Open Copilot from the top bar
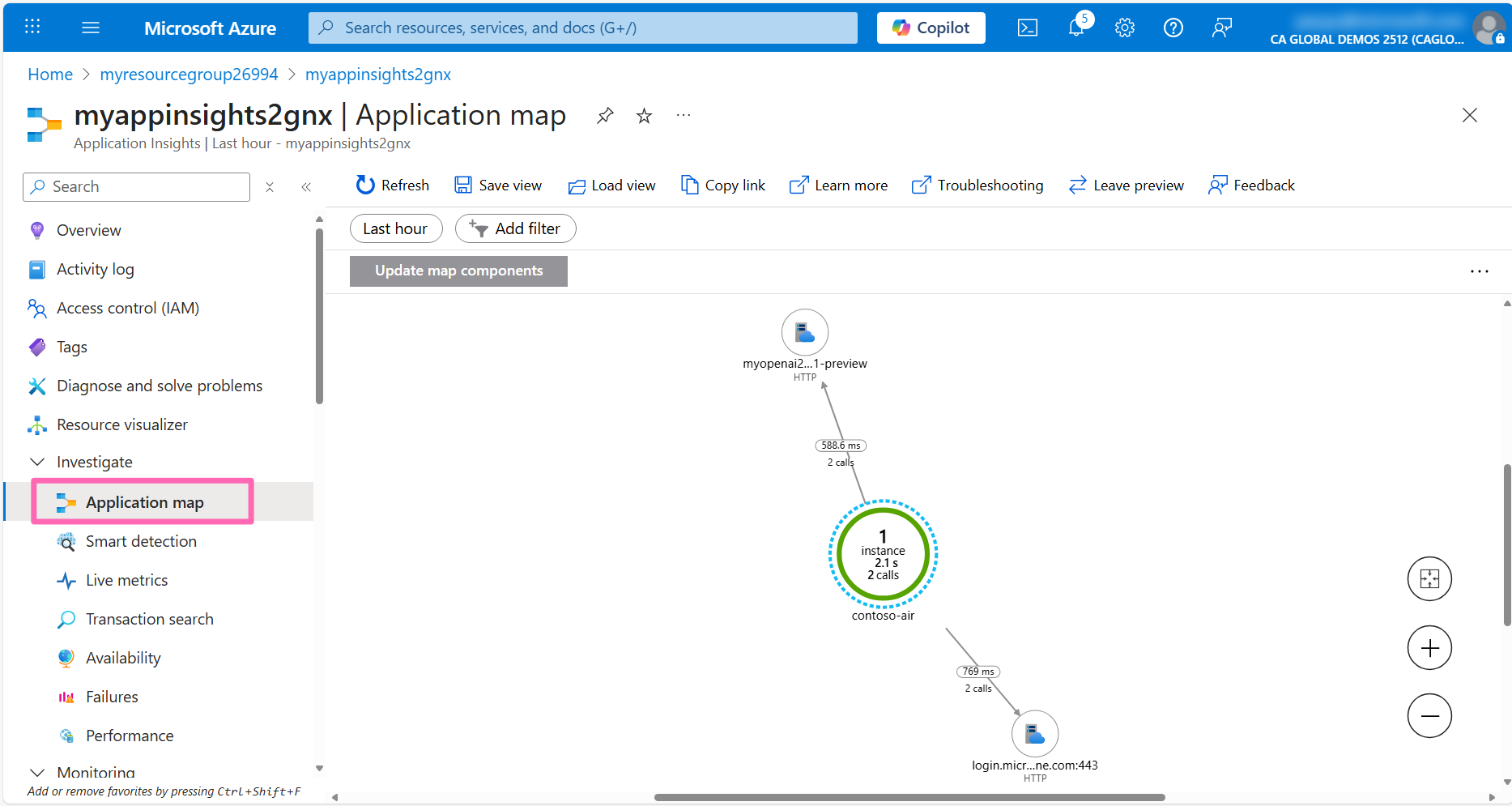This screenshot has width=1512, height=806. click(931, 27)
